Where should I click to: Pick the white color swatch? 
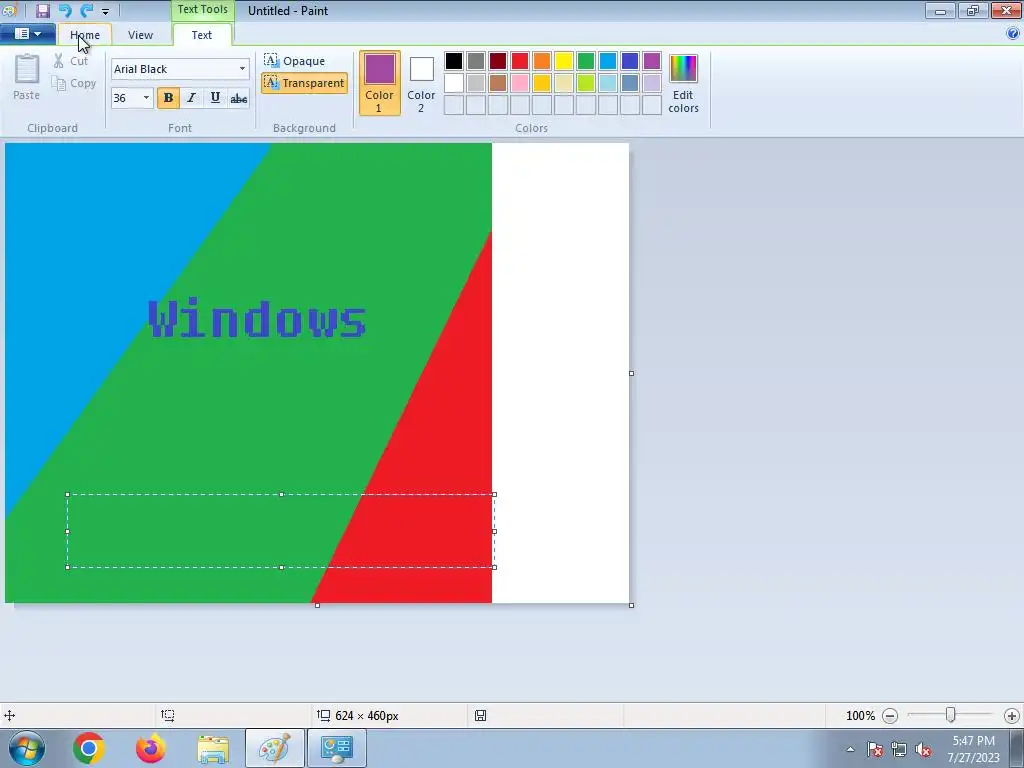[454, 83]
